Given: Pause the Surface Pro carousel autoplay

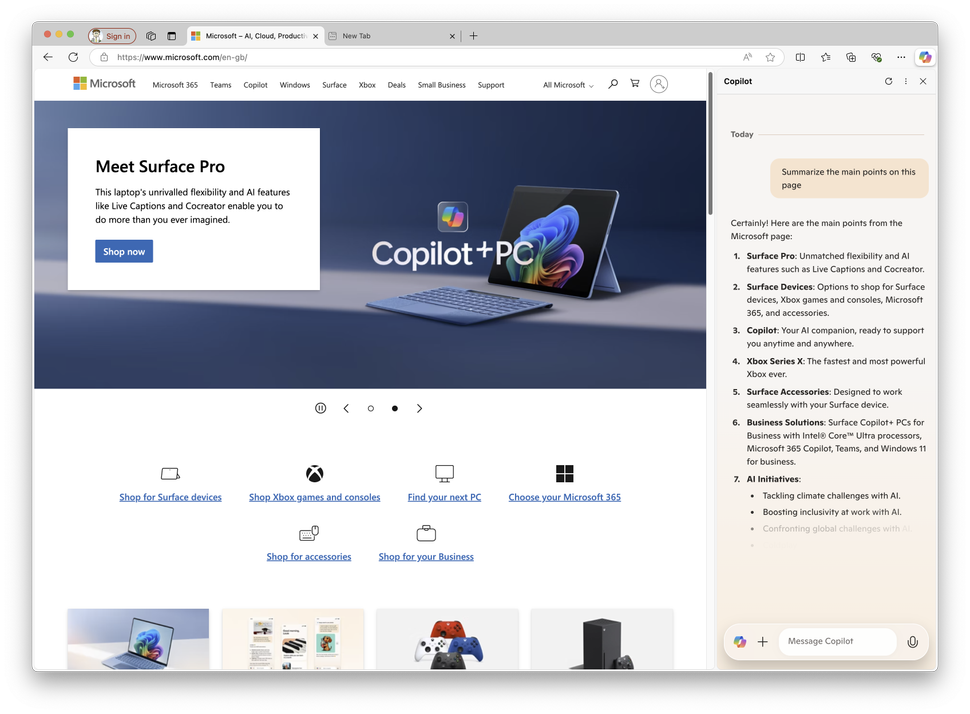Looking at the screenshot, I should (x=320, y=408).
